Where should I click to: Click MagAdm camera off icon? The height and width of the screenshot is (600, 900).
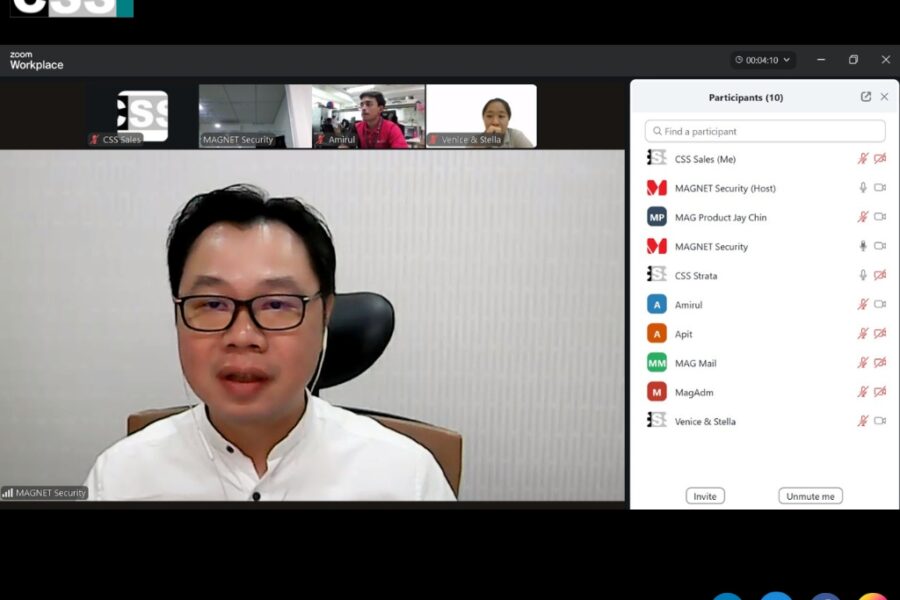click(880, 392)
